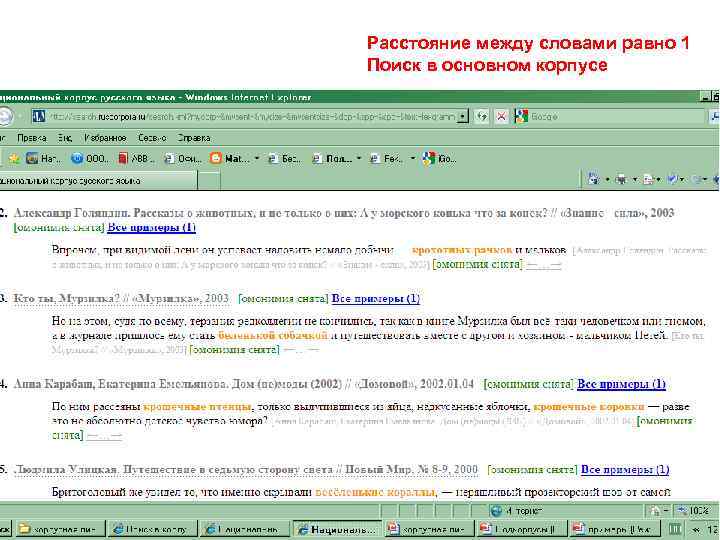Open 'Все примеры (1)' for Людмила Улицкая entry

click(x=625, y=470)
